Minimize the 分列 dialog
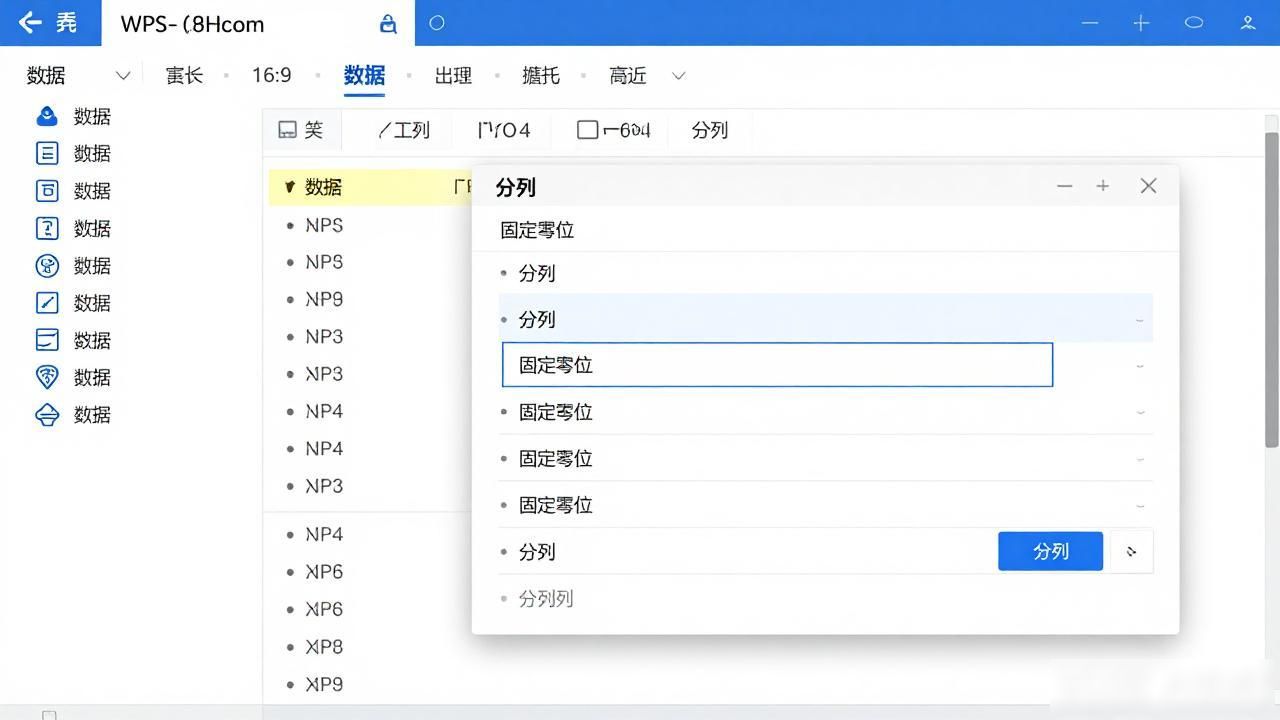The image size is (1280, 720). click(1065, 186)
